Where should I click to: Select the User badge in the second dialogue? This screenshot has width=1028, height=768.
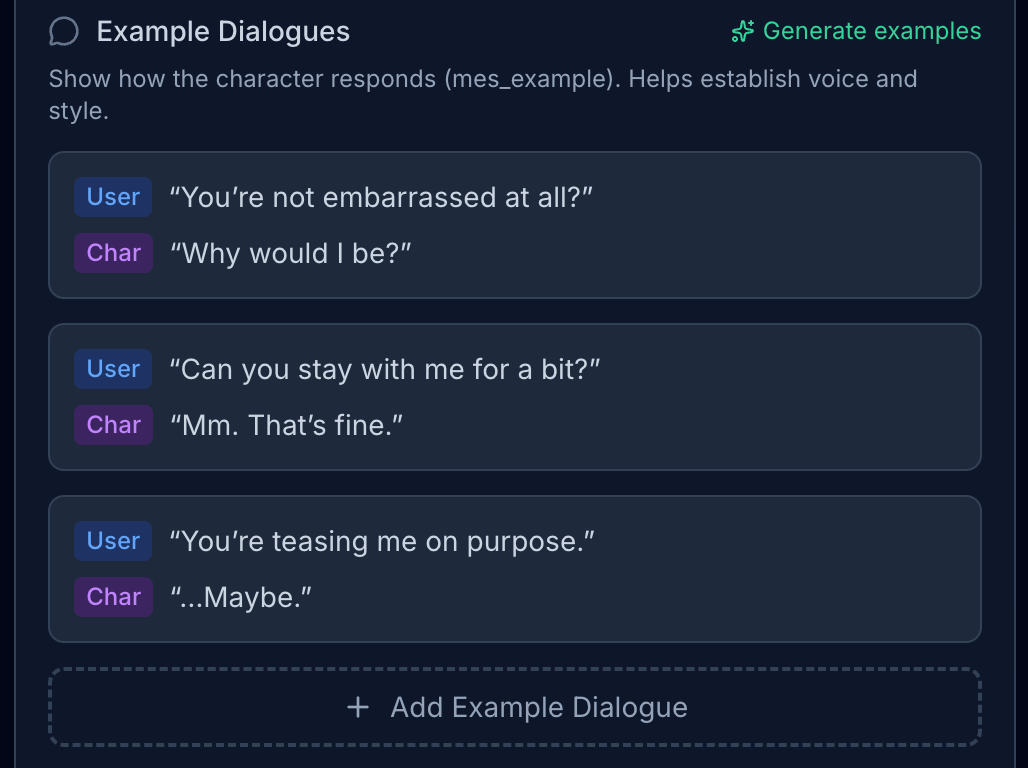[x=113, y=369]
